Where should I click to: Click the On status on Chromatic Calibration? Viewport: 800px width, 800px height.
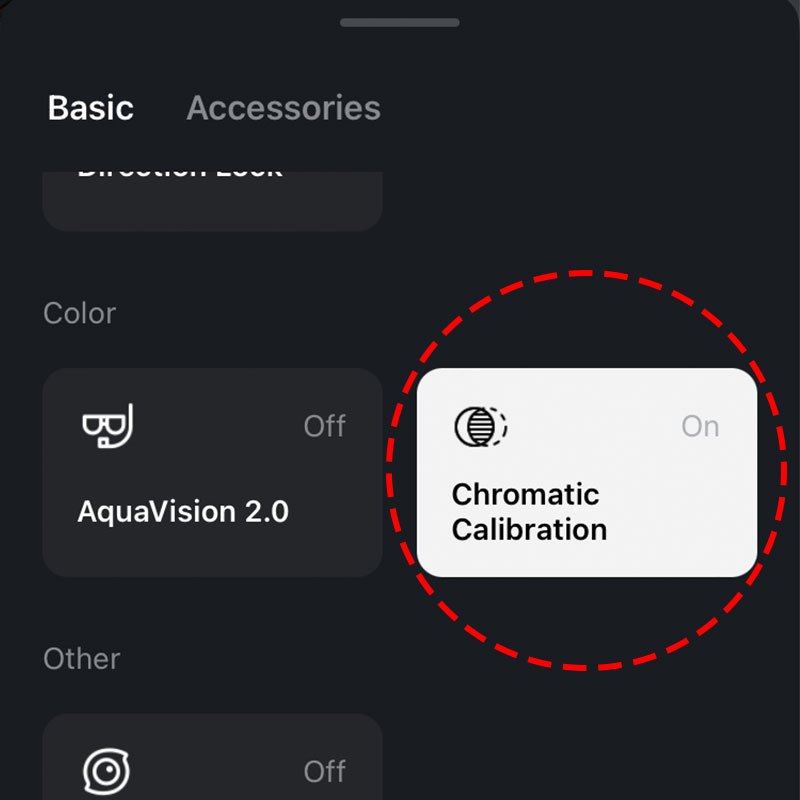[x=700, y=427]
